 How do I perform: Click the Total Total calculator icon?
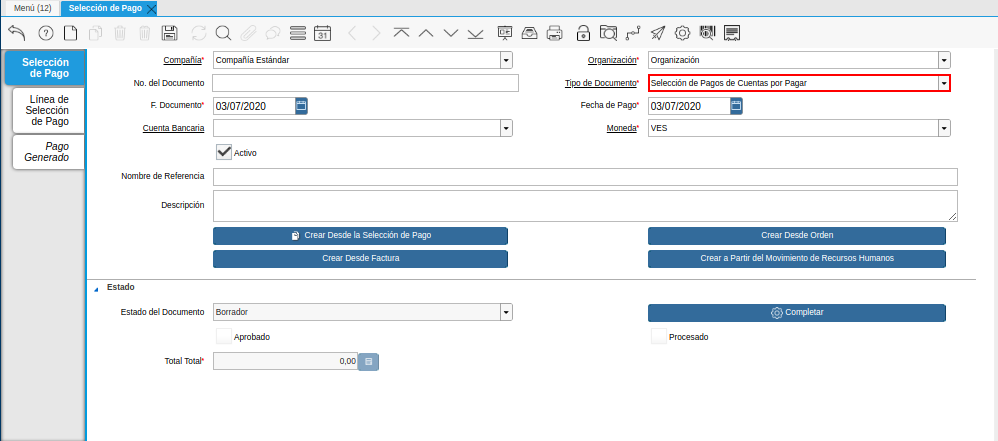click(369, 361)
